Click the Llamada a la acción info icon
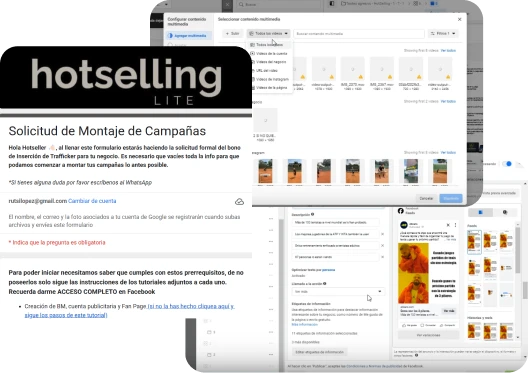Image resolution: width=528 pixels, height=373 pixels. pos(325,283)
